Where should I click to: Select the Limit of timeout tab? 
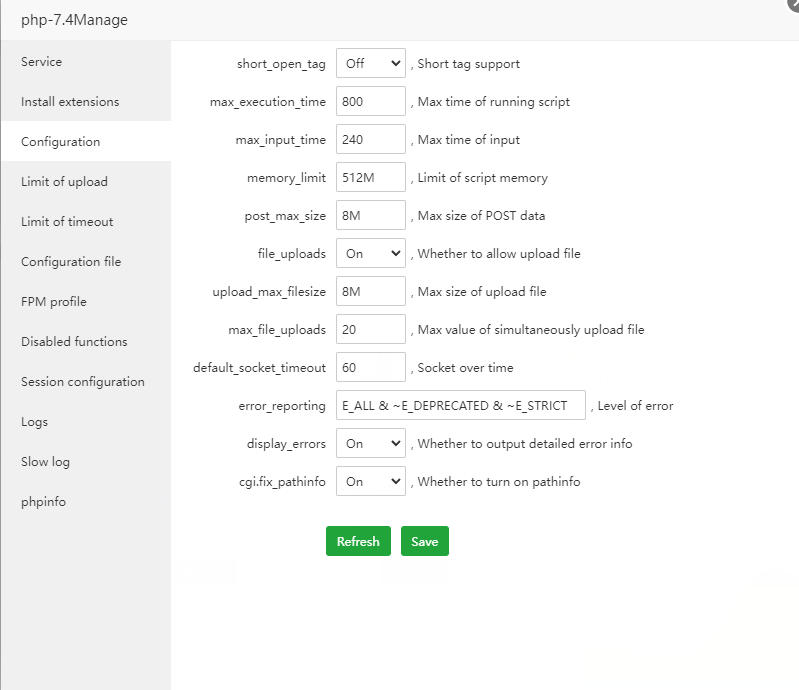(67, 222)
